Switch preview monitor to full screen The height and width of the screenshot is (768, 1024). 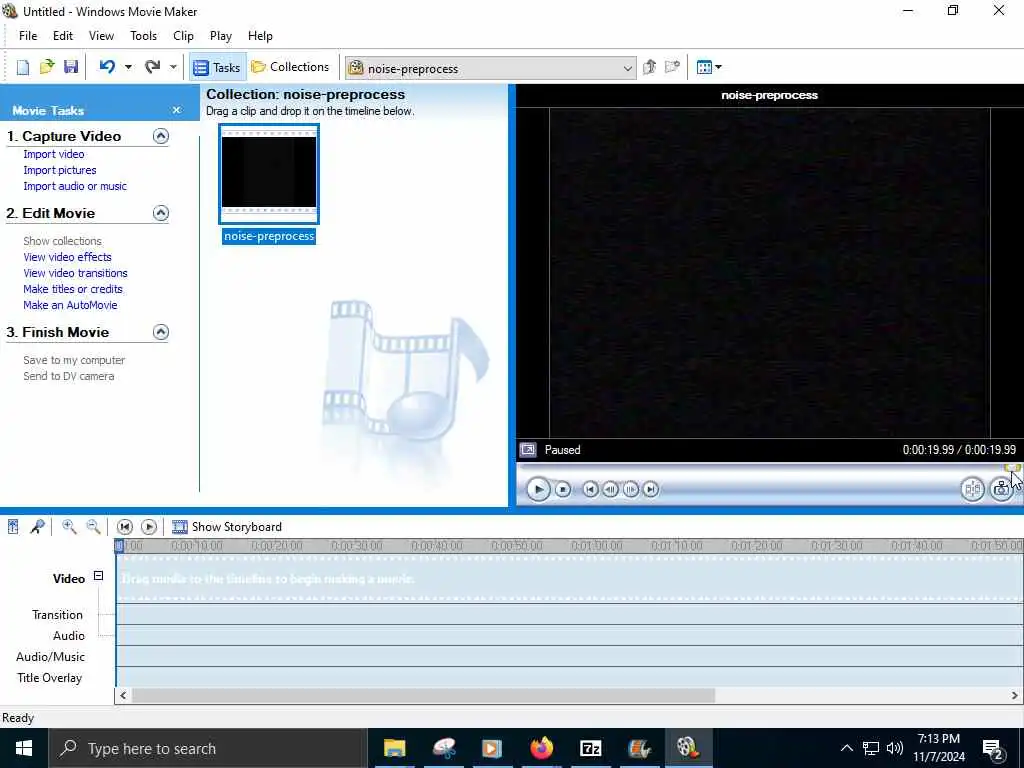(x=528, y=449)
